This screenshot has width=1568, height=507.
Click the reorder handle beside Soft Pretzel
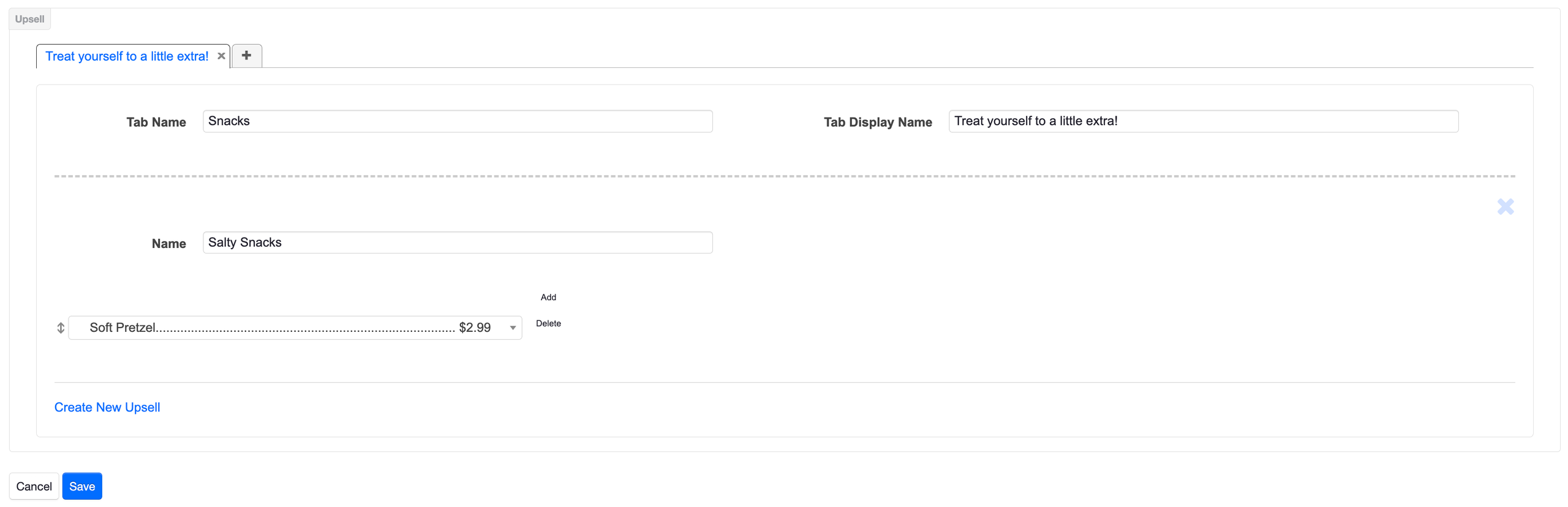click(x=61, y=328)
